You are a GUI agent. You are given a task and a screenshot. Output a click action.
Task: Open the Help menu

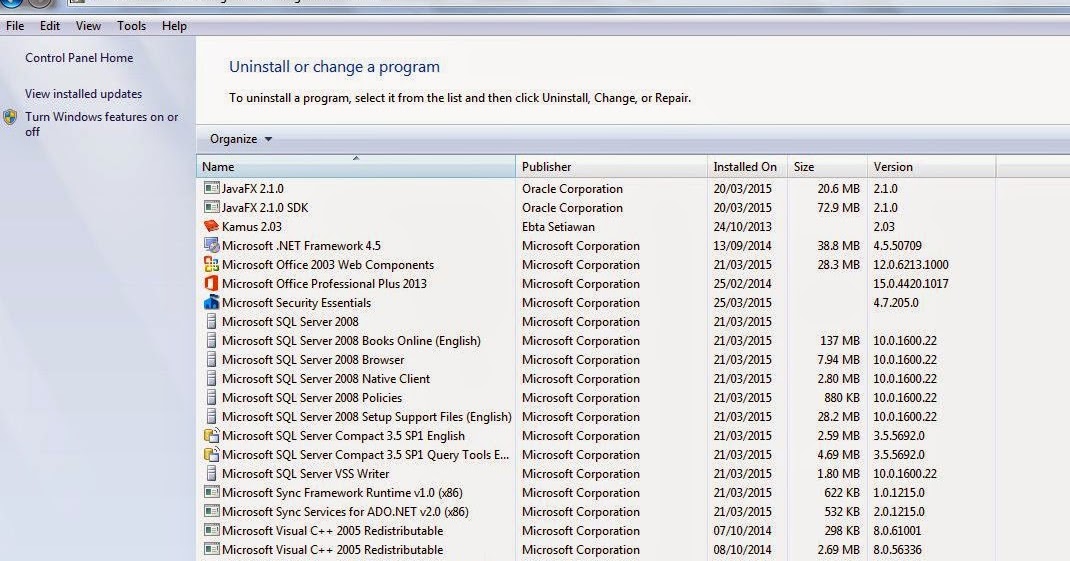pos(174,26)
